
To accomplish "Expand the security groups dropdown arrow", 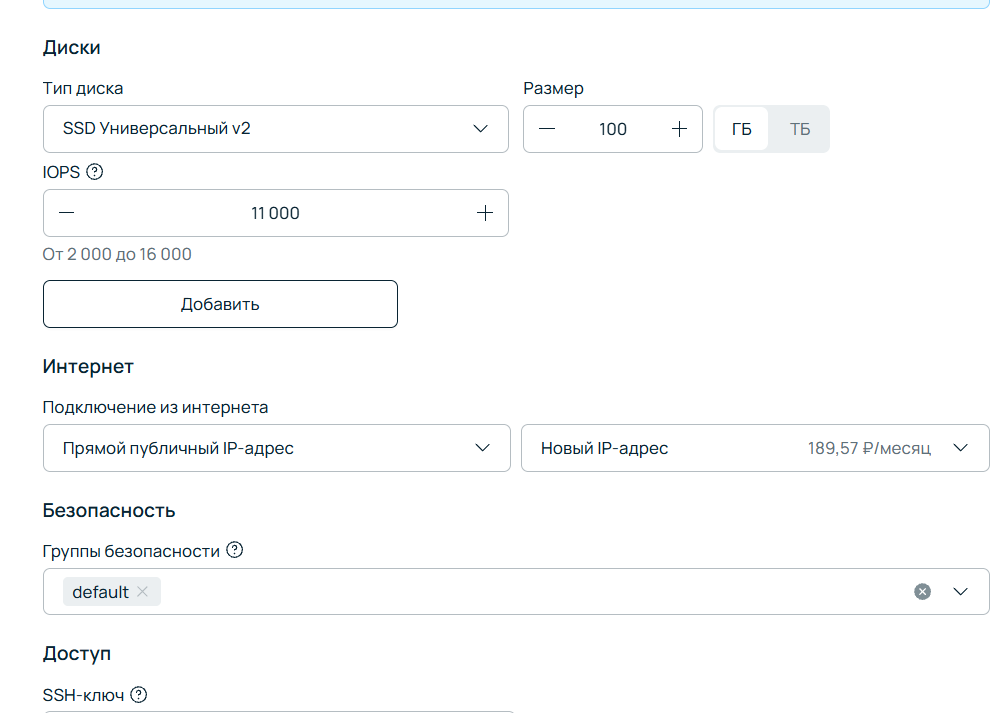I will coord(960,592).
